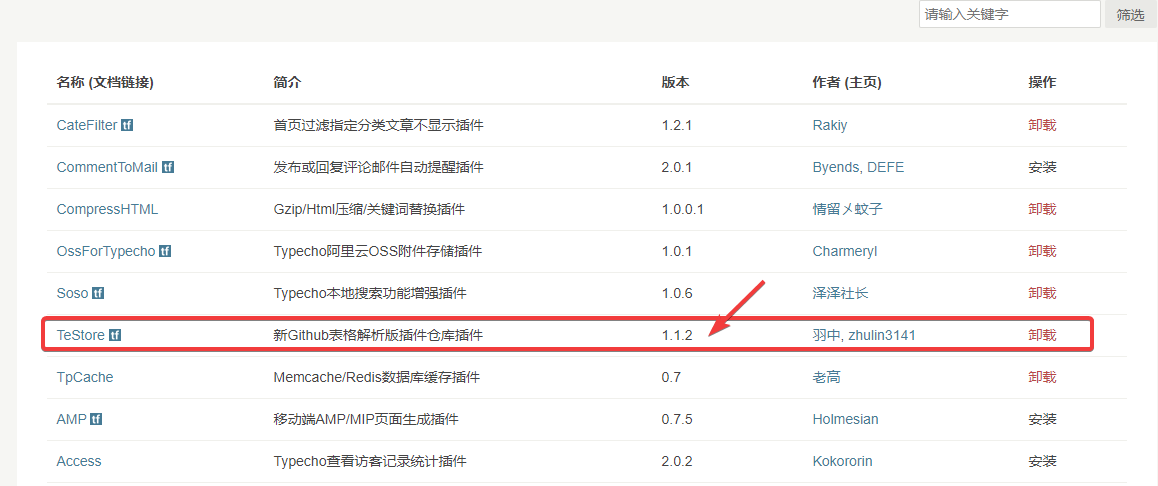1158x486 pixels.
Task: Click description 移动端AMP/MIP页面生成插件
Action: pyautogui.click(x=366, y=420)
